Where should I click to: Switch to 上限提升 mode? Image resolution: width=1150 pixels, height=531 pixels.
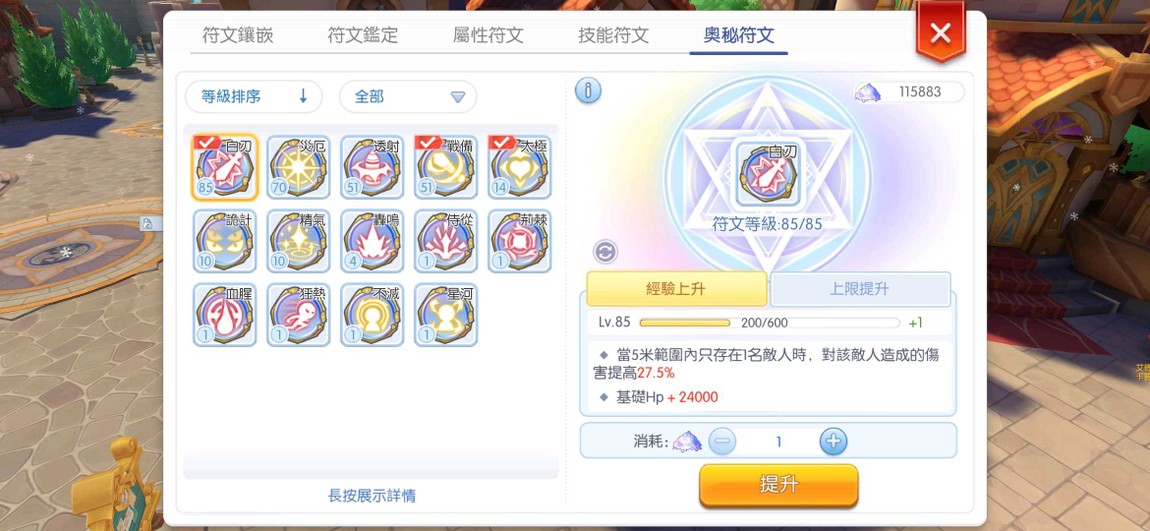[860, 289]
